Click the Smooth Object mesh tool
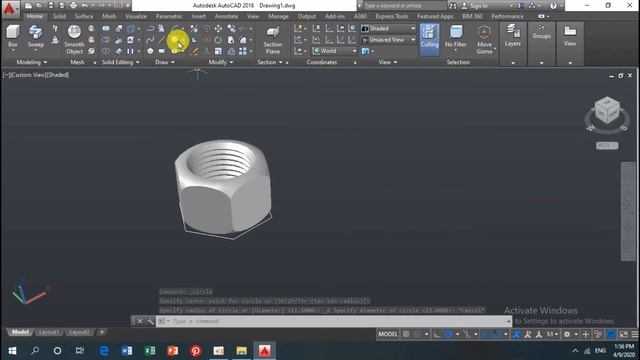640x360 pixels. coord(74,40)
